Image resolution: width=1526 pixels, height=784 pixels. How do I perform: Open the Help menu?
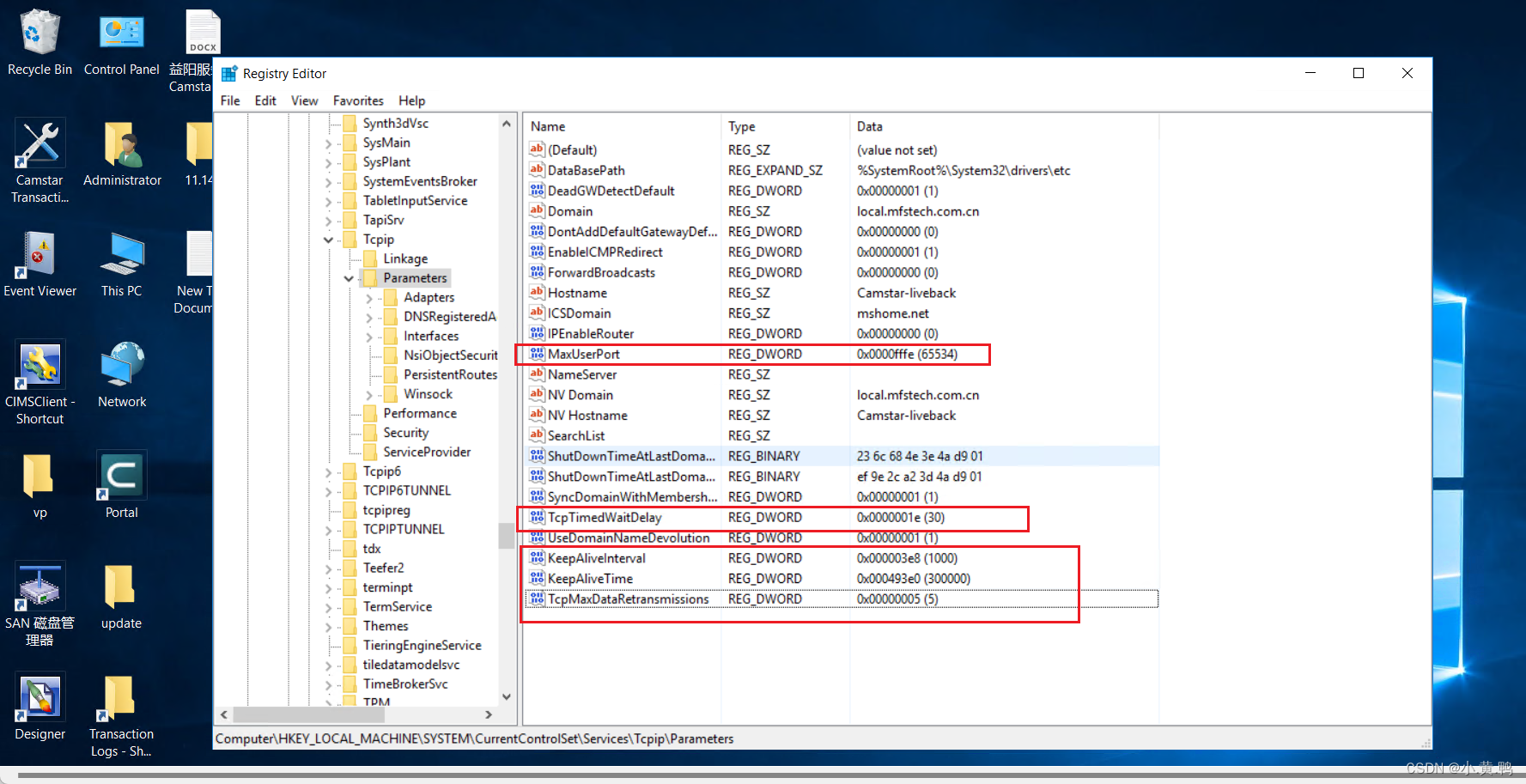(x=411, y=100)
